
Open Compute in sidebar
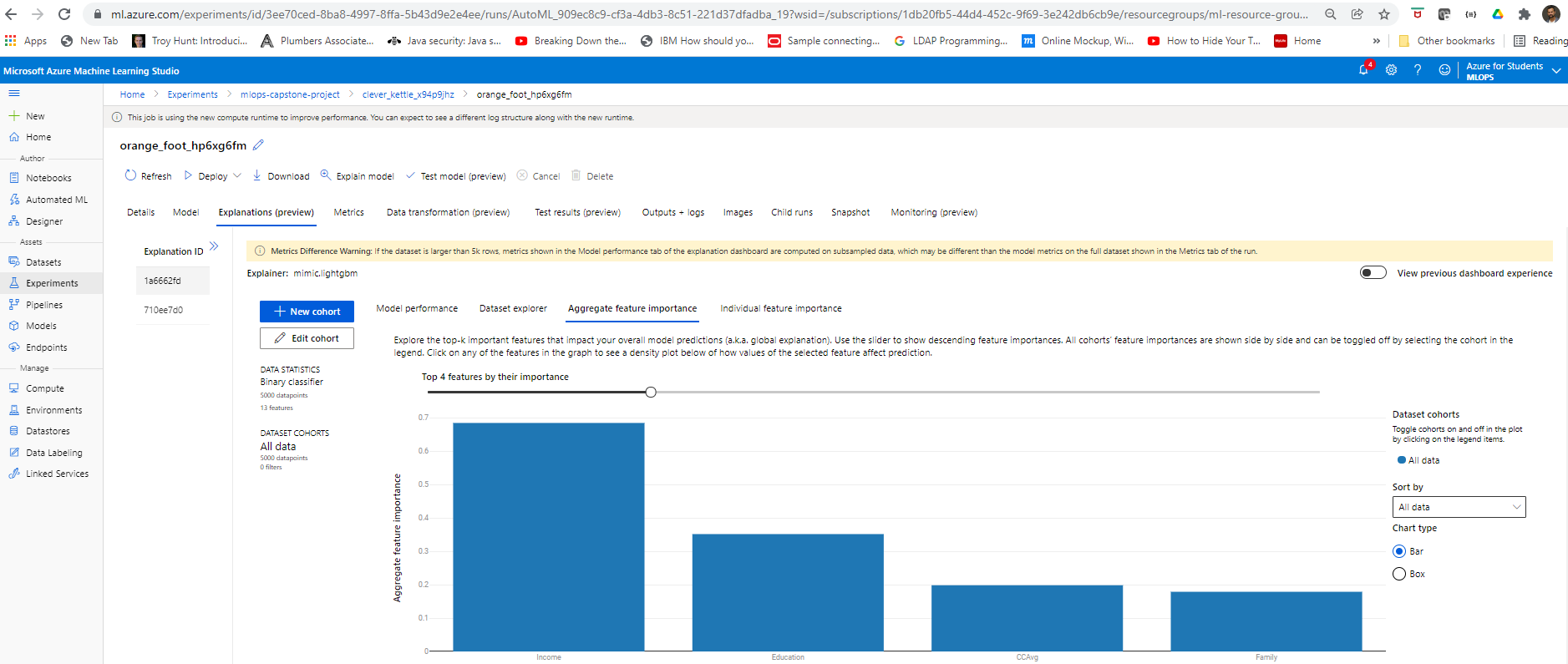45,388
